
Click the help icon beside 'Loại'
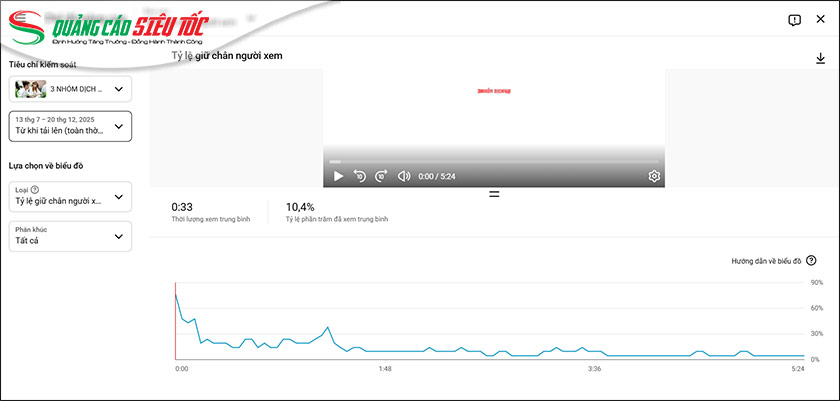pos(36,189)
